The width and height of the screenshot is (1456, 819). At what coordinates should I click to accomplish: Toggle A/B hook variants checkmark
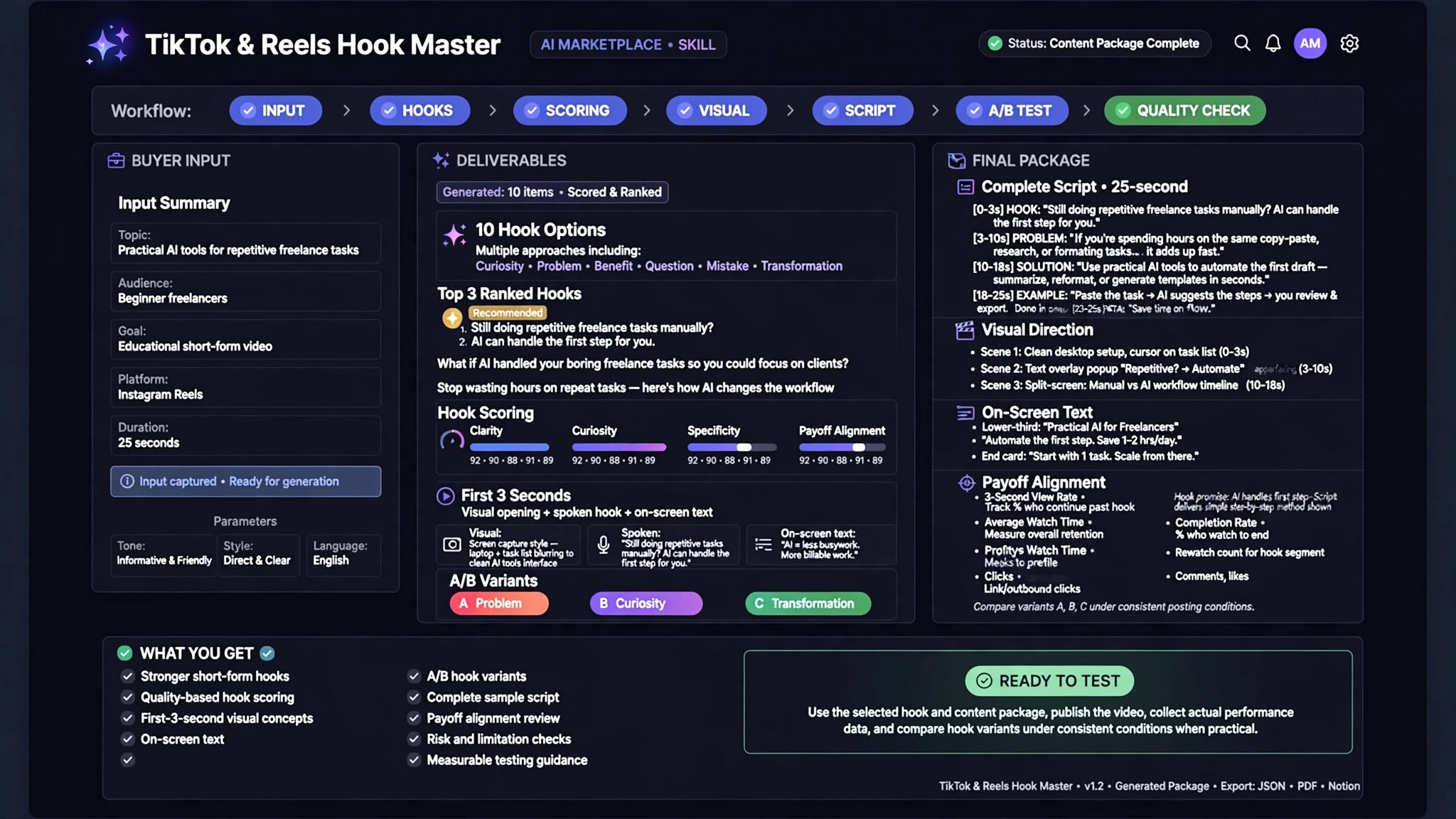pyautogui.click(x=414, y=676)
